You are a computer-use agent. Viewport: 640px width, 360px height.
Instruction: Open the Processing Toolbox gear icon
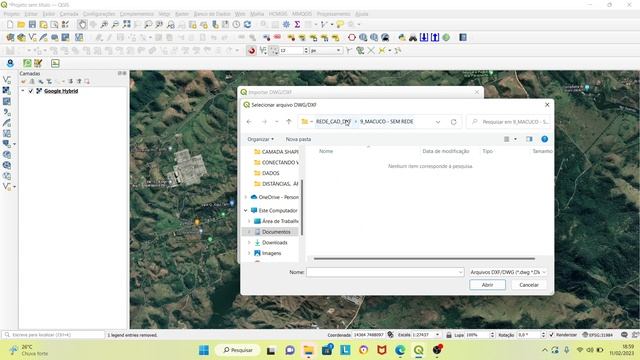(286, 24)
